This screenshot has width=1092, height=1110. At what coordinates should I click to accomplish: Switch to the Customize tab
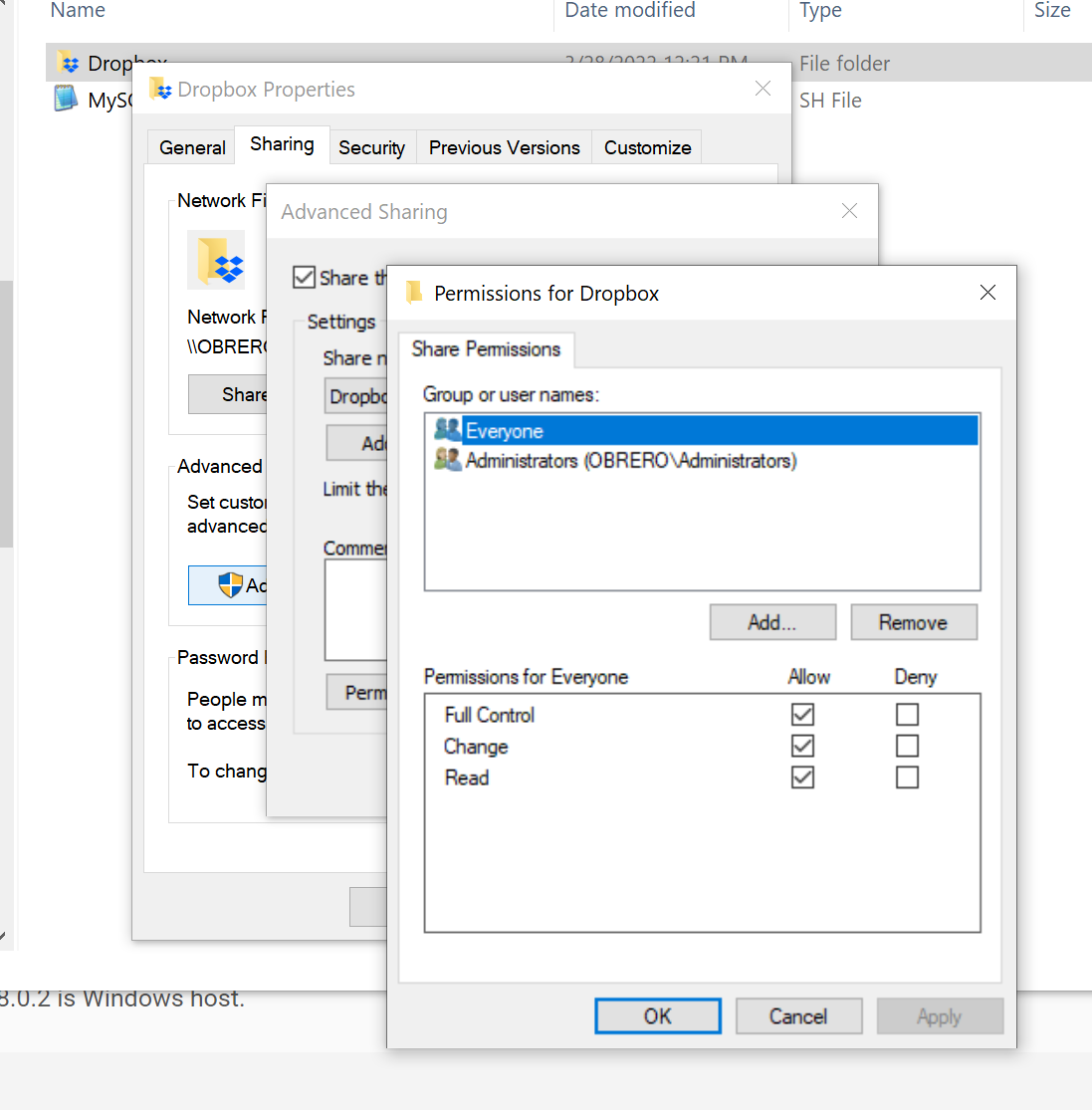[648, 147]
